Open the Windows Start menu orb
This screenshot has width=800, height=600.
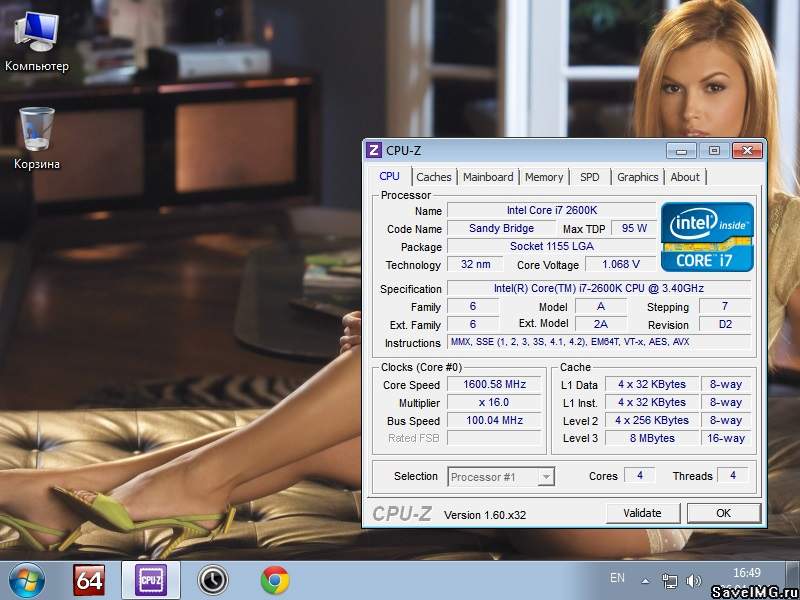26,581
